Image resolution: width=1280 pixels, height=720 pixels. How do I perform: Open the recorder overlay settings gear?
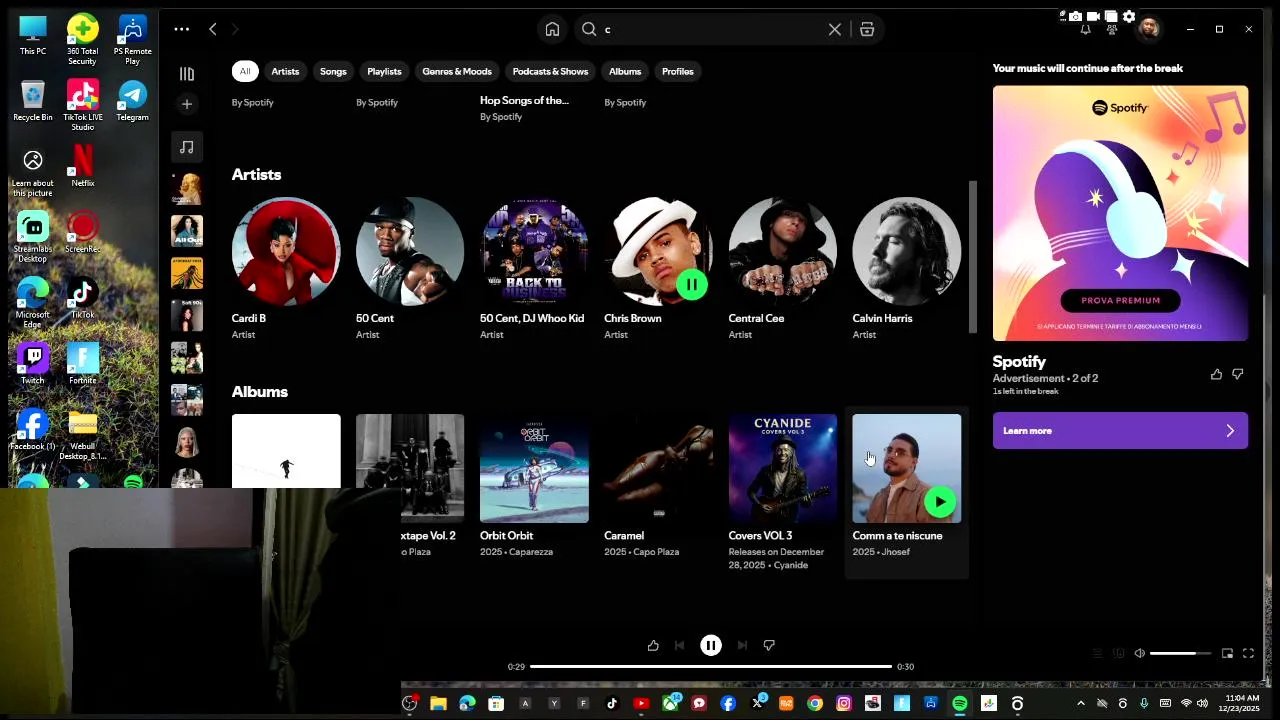point(1129,16)
